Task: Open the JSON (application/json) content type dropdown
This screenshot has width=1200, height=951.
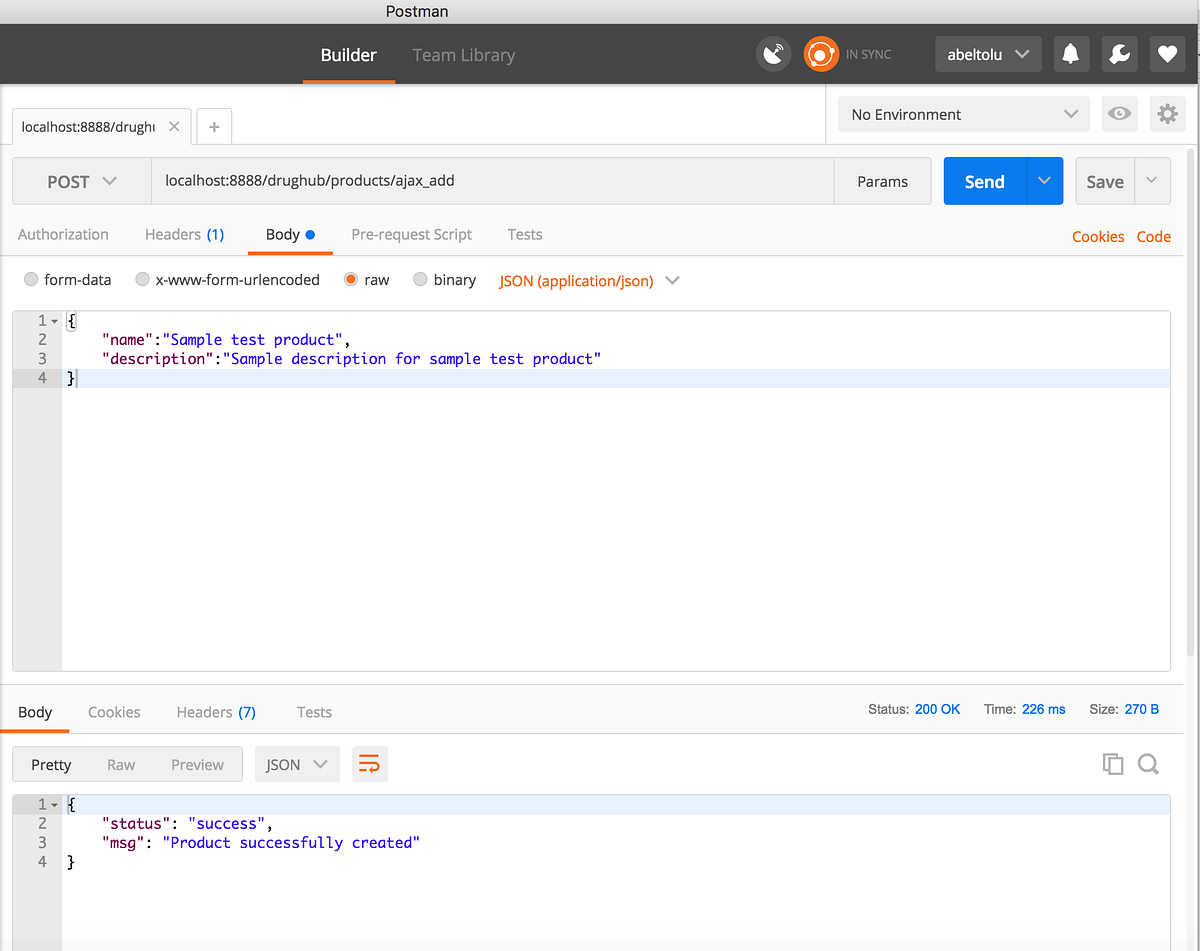Action: point(589,281)
